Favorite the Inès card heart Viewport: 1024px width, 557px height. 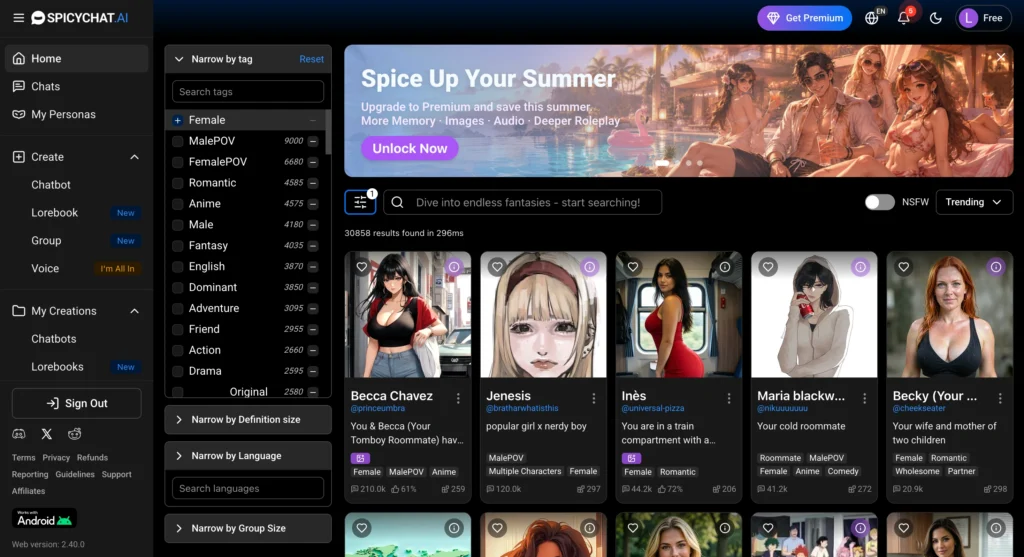[633, 267]
